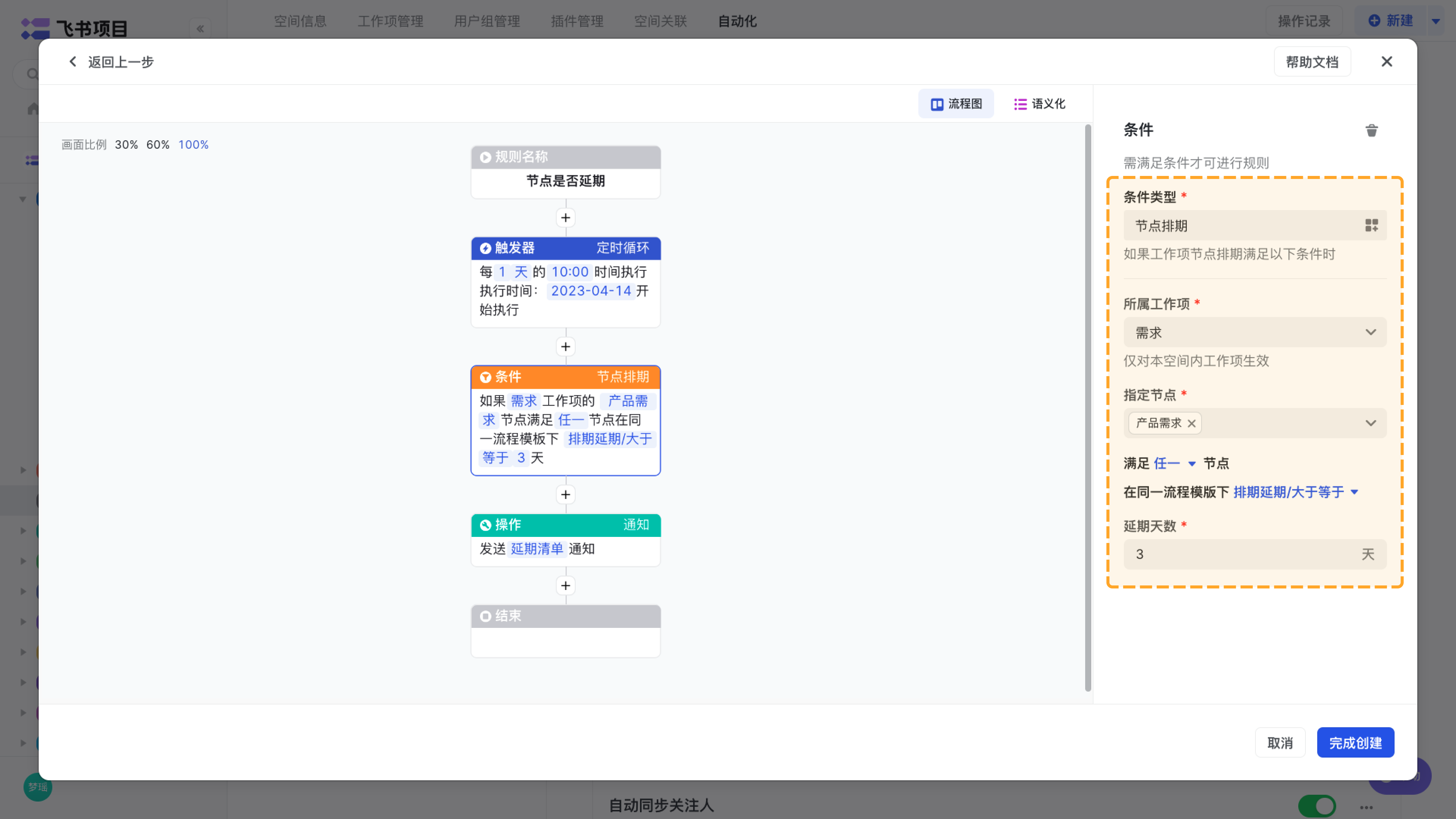1456x819 pixels.
Task: Click the 完成创建 button
Action: pos(1356,742)
